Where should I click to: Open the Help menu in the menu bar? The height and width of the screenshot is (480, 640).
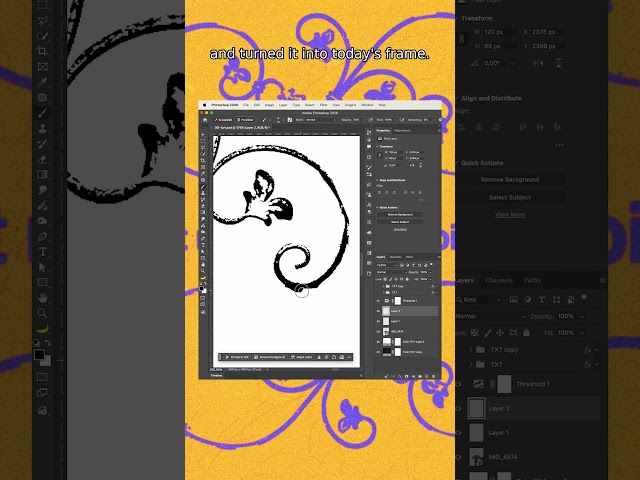382,105
